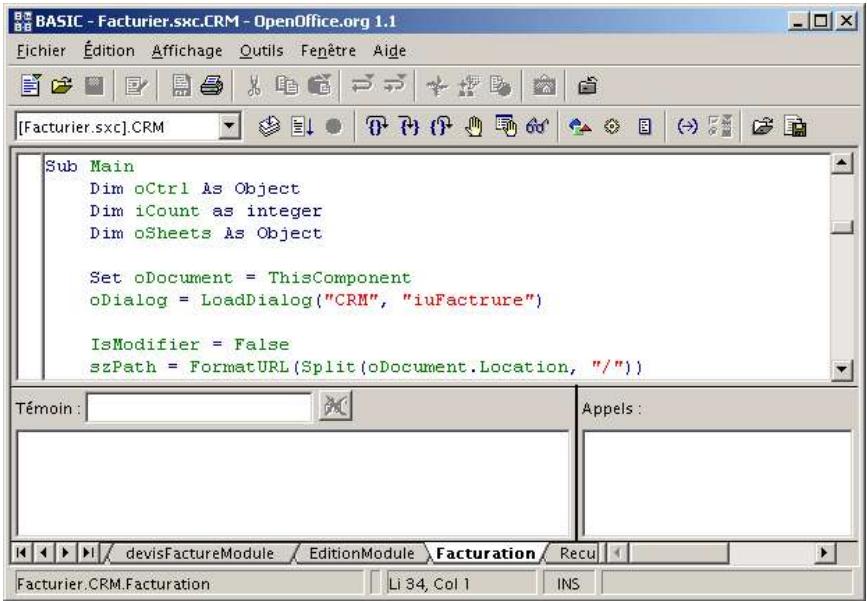
Task: Click the Save Source As icon
Action: click(x=795, y=127)
